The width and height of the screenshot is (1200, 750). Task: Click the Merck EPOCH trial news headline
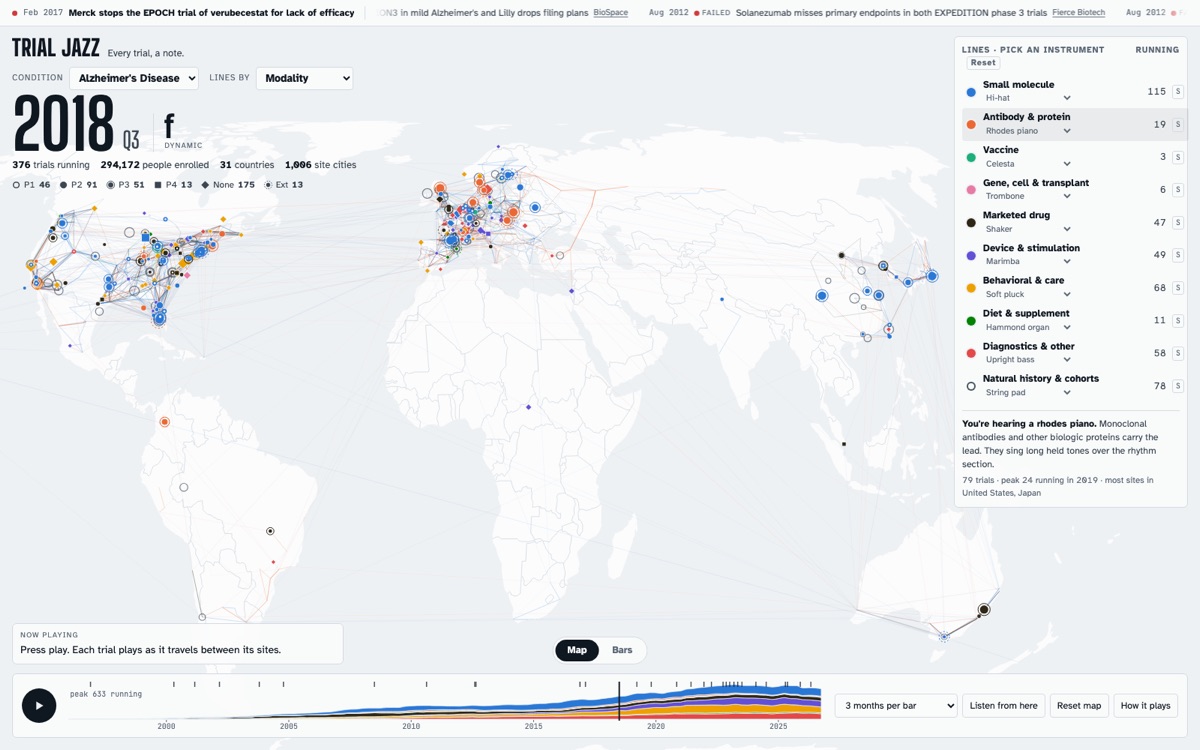pyautogui.click(x=211, y=13)
